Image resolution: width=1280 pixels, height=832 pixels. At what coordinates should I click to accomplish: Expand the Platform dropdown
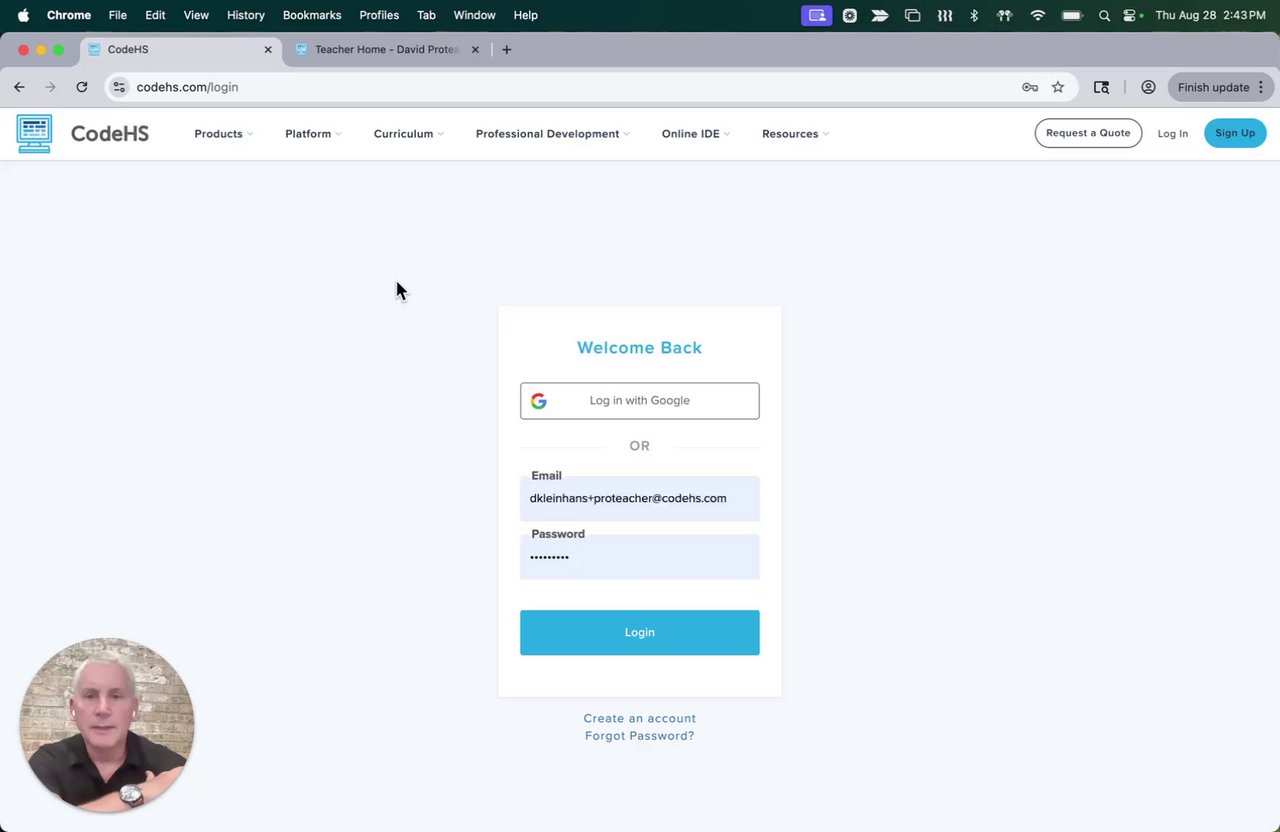pyautogui.click(x=313, y=134)
